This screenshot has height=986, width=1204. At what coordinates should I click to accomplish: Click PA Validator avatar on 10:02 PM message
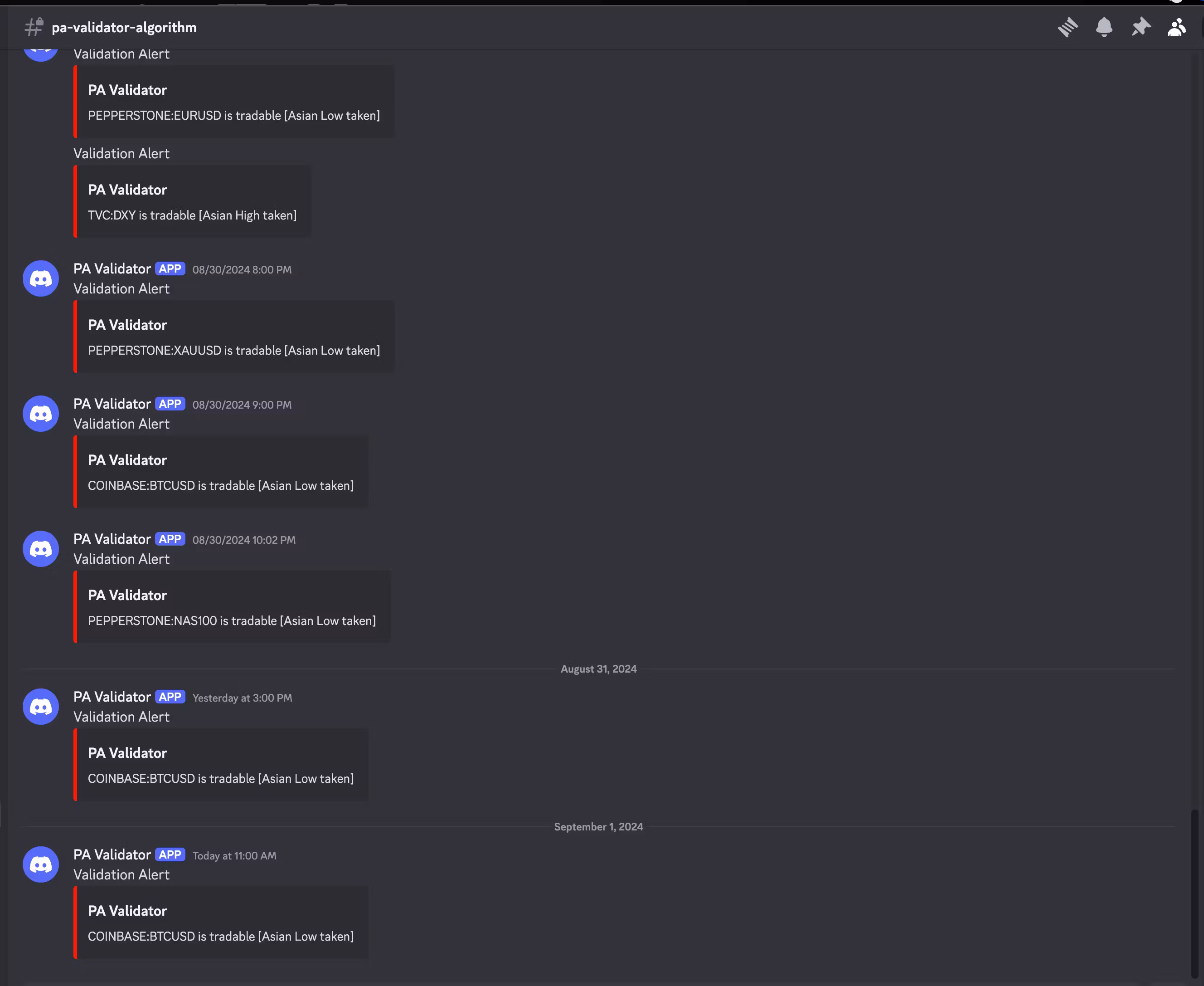[x=41, y=549]
